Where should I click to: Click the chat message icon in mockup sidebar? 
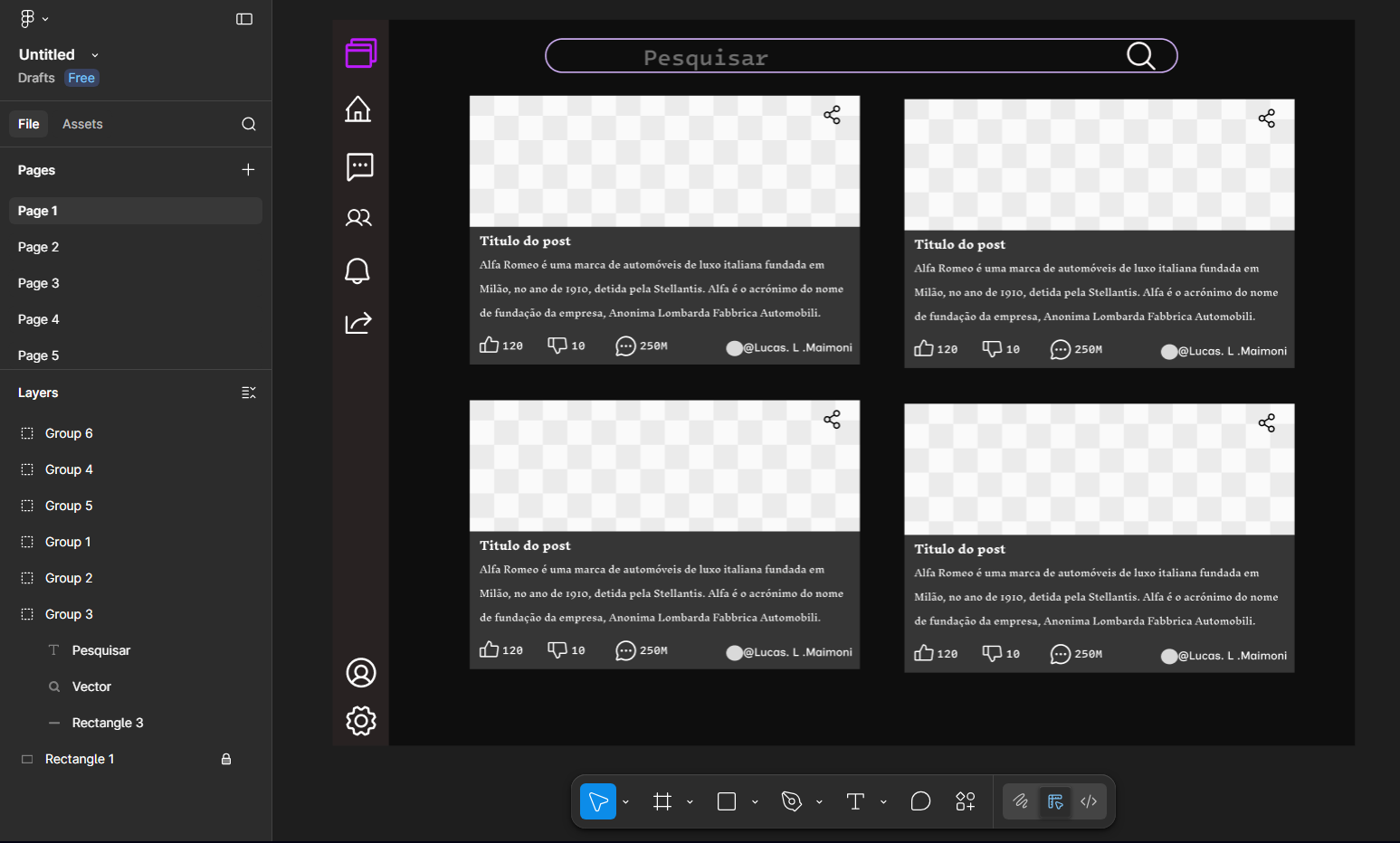click(x=360, y=166)
